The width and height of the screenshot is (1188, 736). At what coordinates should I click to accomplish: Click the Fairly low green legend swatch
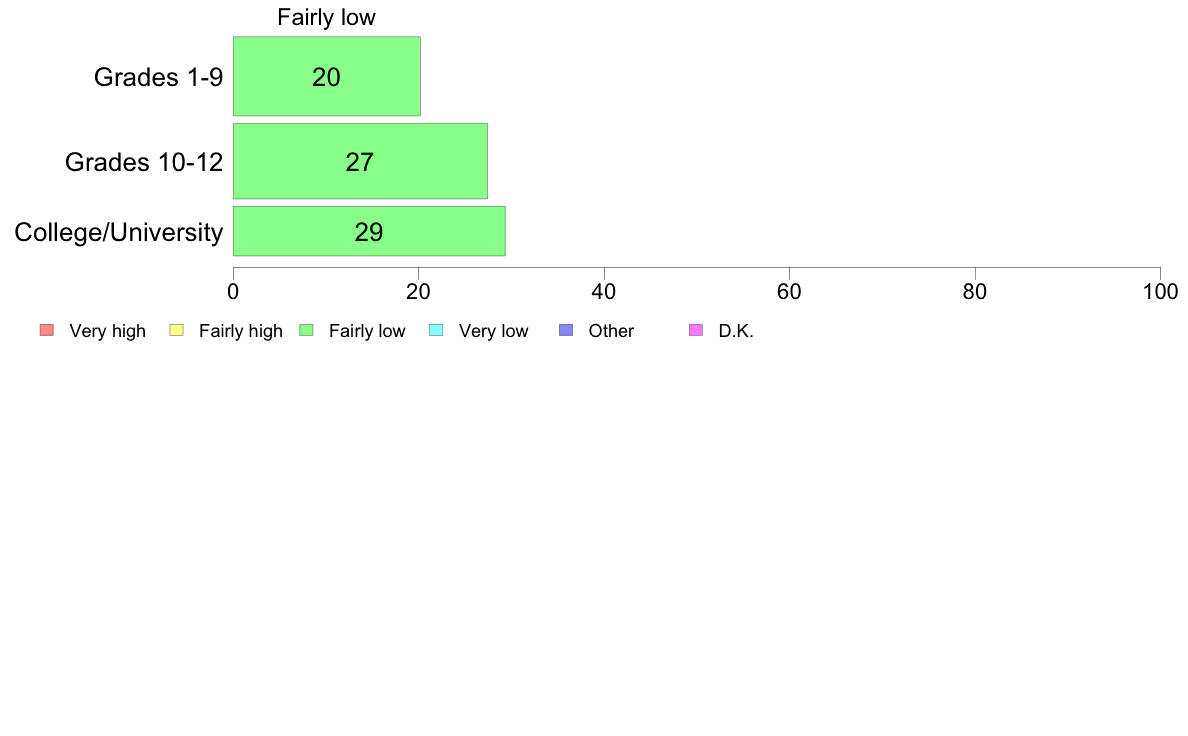[306, 330]
